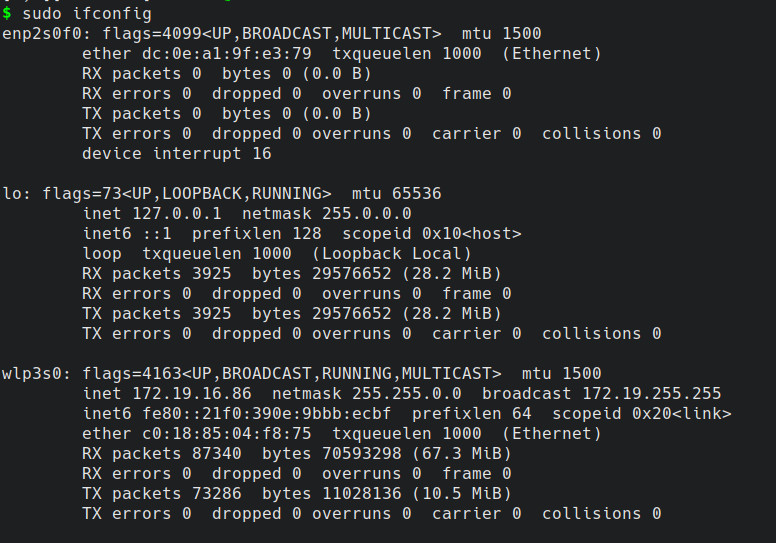The height and width of the screenshot is (543, 776).
Task: Click IPv6 address fe80::21f0:390e:9bbb:ecbf
Action: [x=267, y=413]
